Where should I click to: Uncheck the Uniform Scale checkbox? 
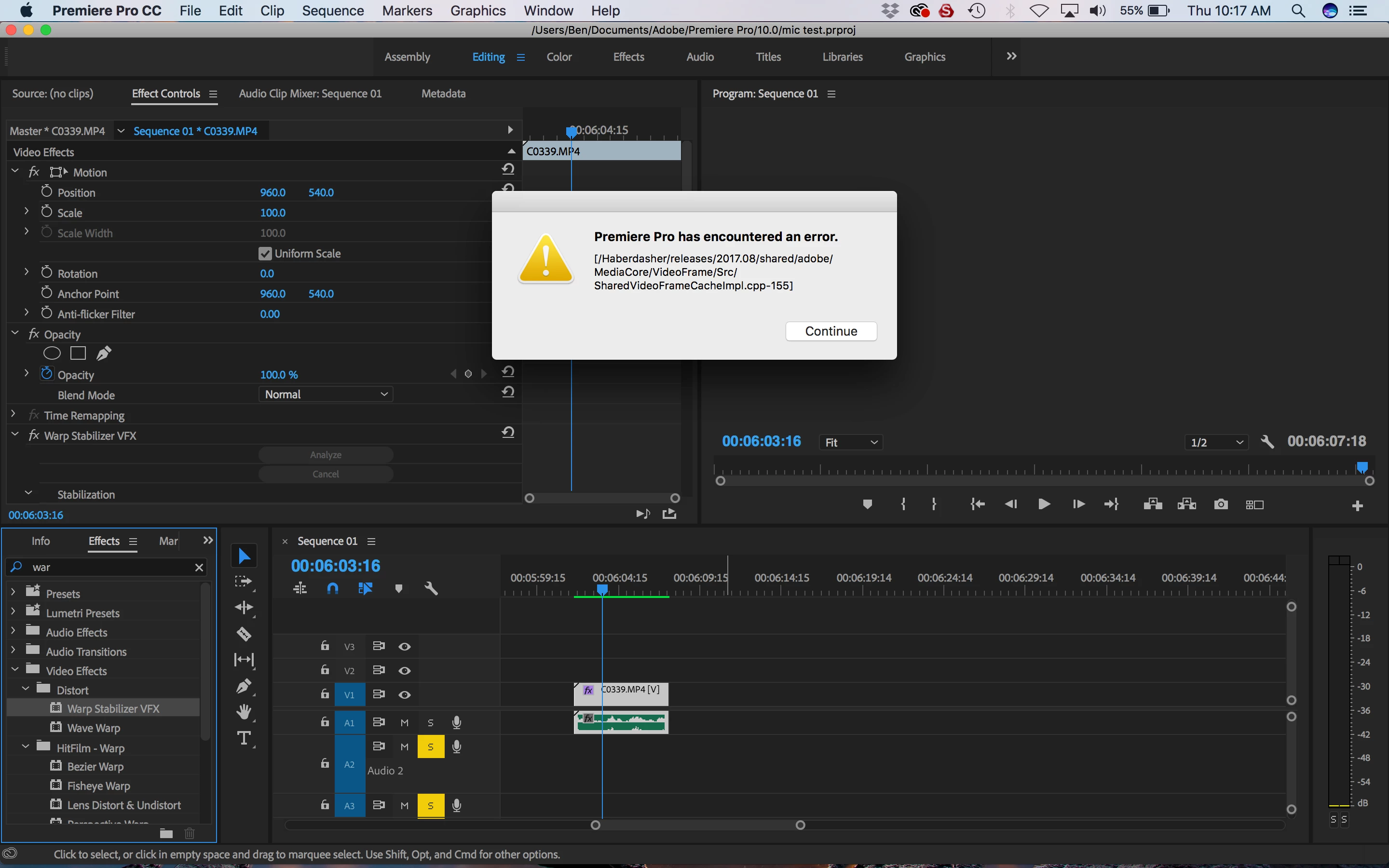pyautogui.click(x=265, y=254)
